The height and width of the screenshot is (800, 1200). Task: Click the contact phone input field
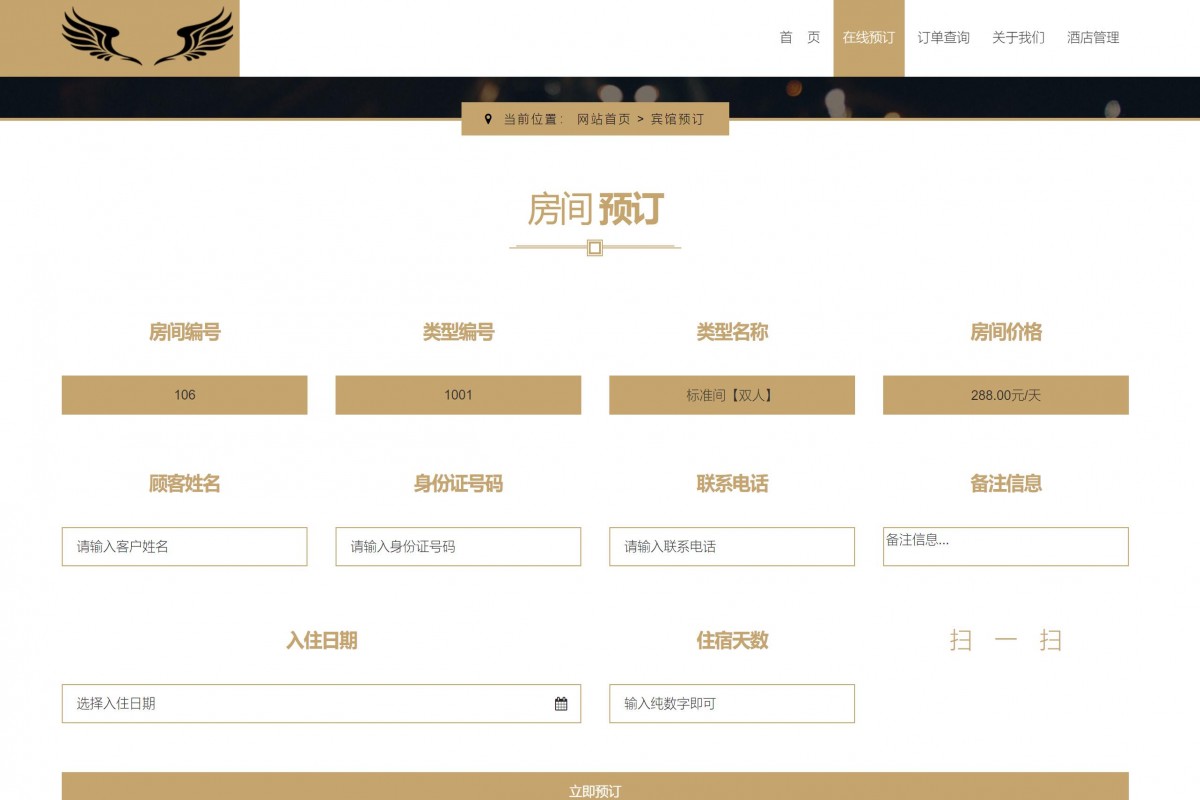pos(731,546)
